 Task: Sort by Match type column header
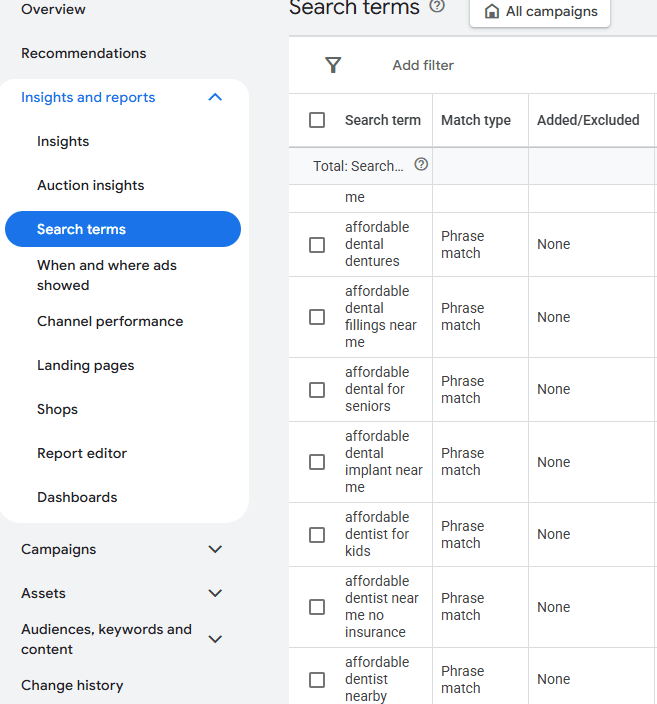tap(476, 120)
